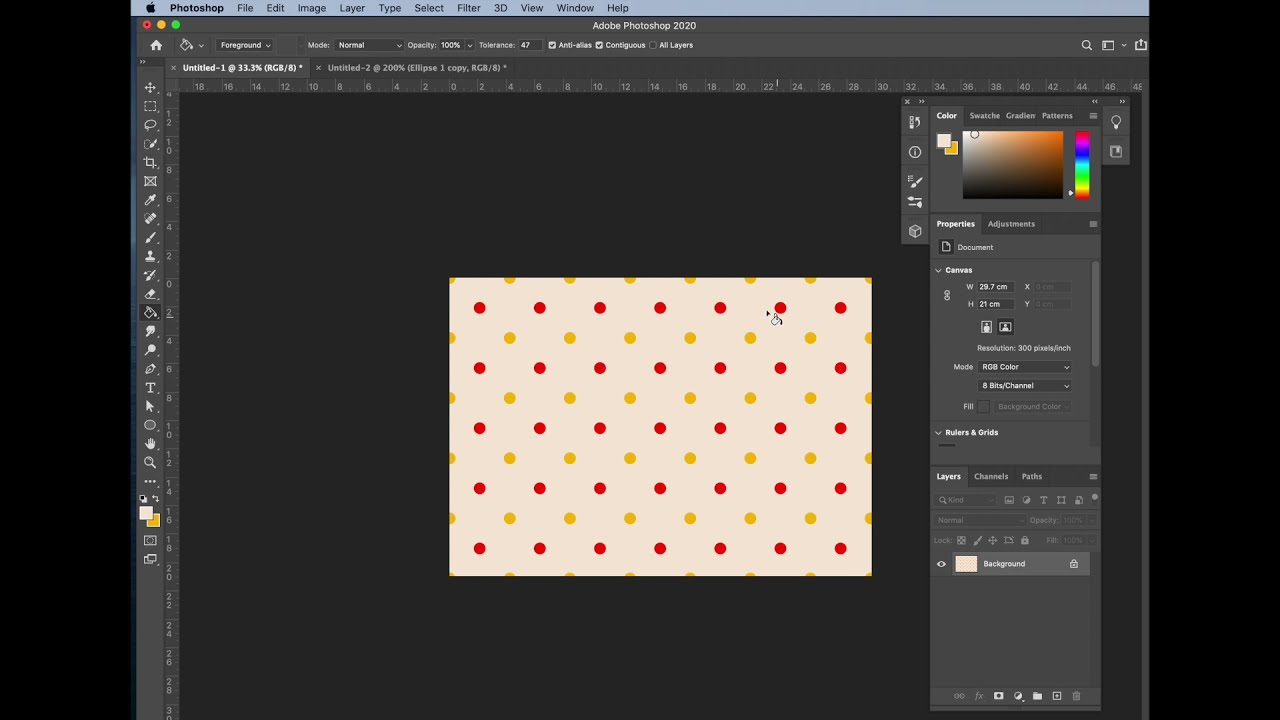The image size is (1280, 720).
Task: Change screen mode icon at toolbar bottom
Action: [150, 560]
